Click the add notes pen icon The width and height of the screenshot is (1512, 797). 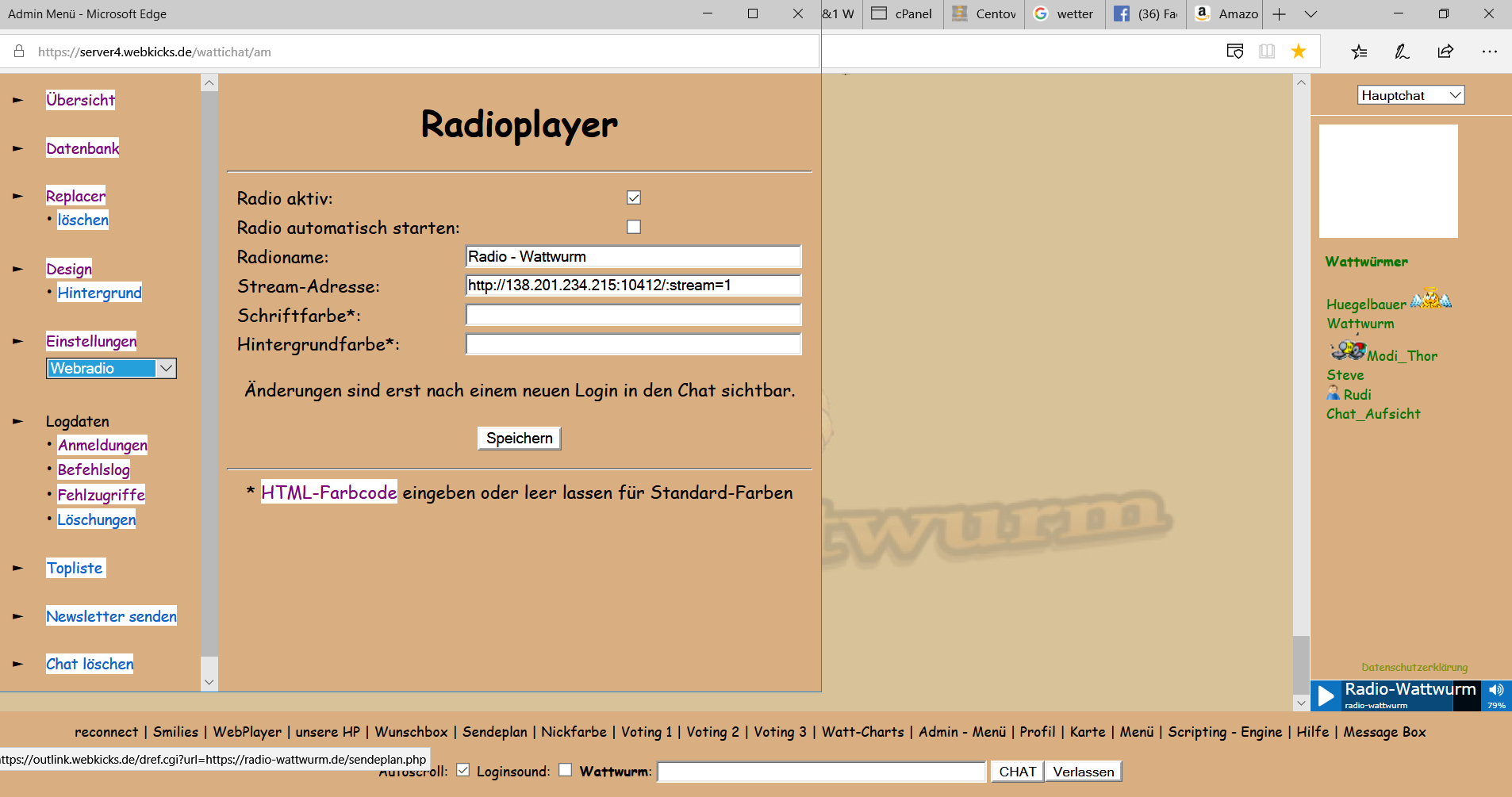point(1402,52)
